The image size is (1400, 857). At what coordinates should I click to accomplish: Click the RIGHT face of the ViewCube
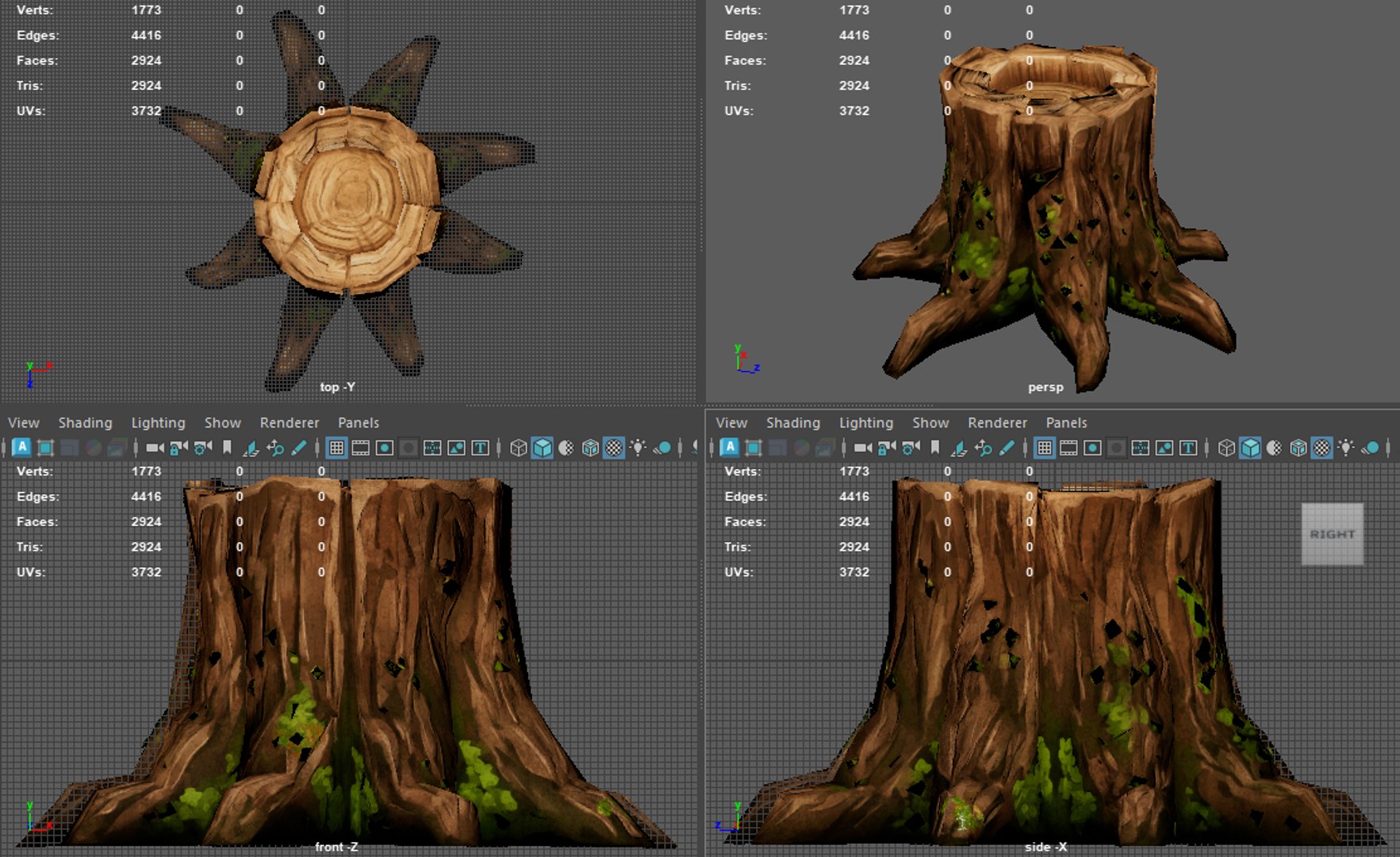(1333, 534)
